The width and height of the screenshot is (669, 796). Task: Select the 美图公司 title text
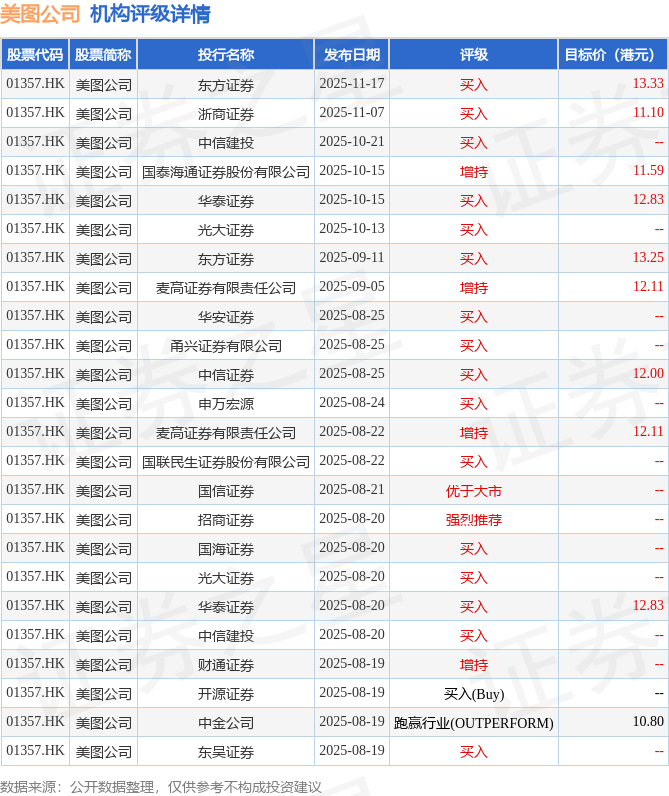(x=40, y=14)
